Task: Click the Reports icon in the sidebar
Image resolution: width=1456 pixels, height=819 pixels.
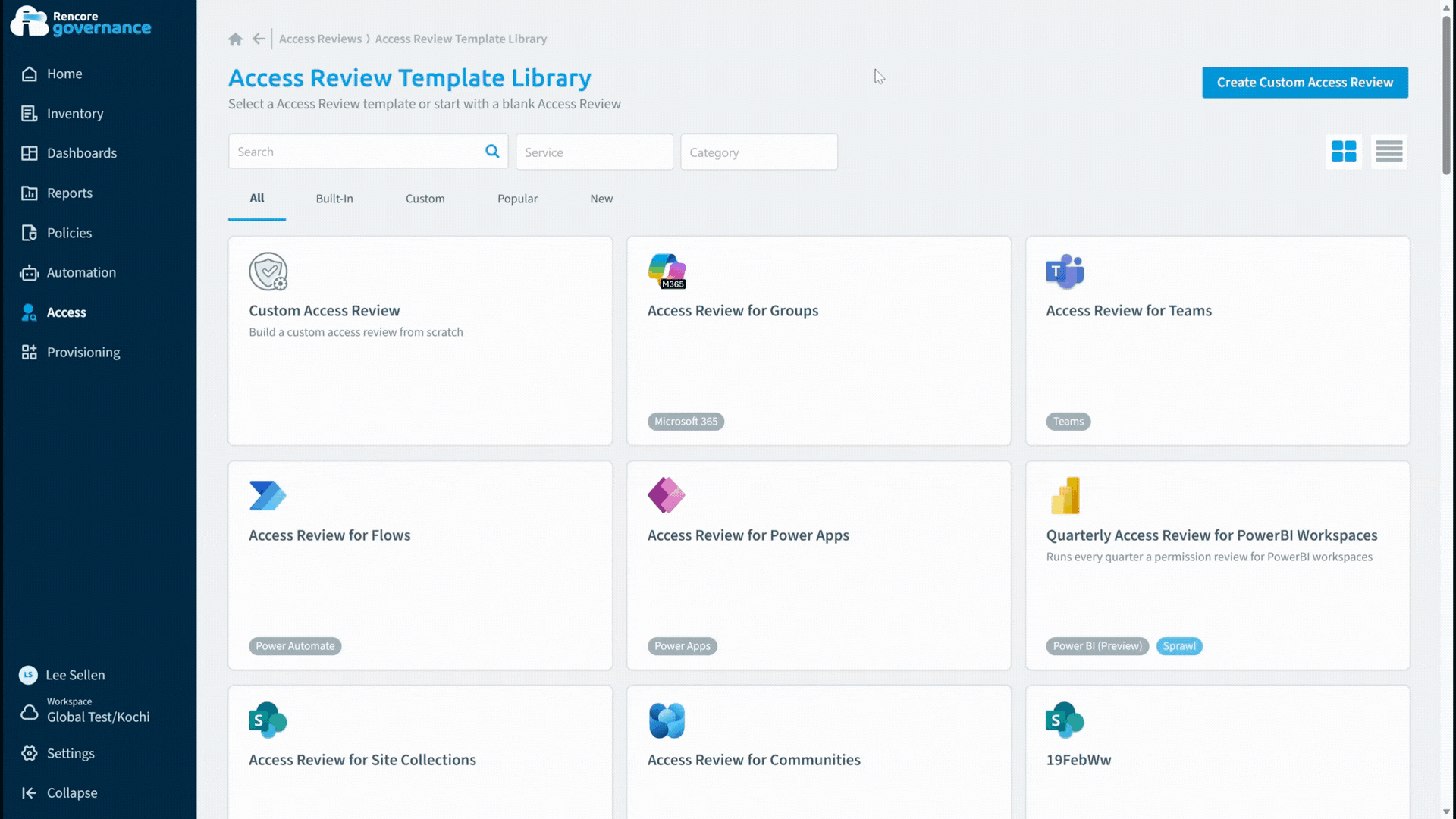Action: click(29, 193)
